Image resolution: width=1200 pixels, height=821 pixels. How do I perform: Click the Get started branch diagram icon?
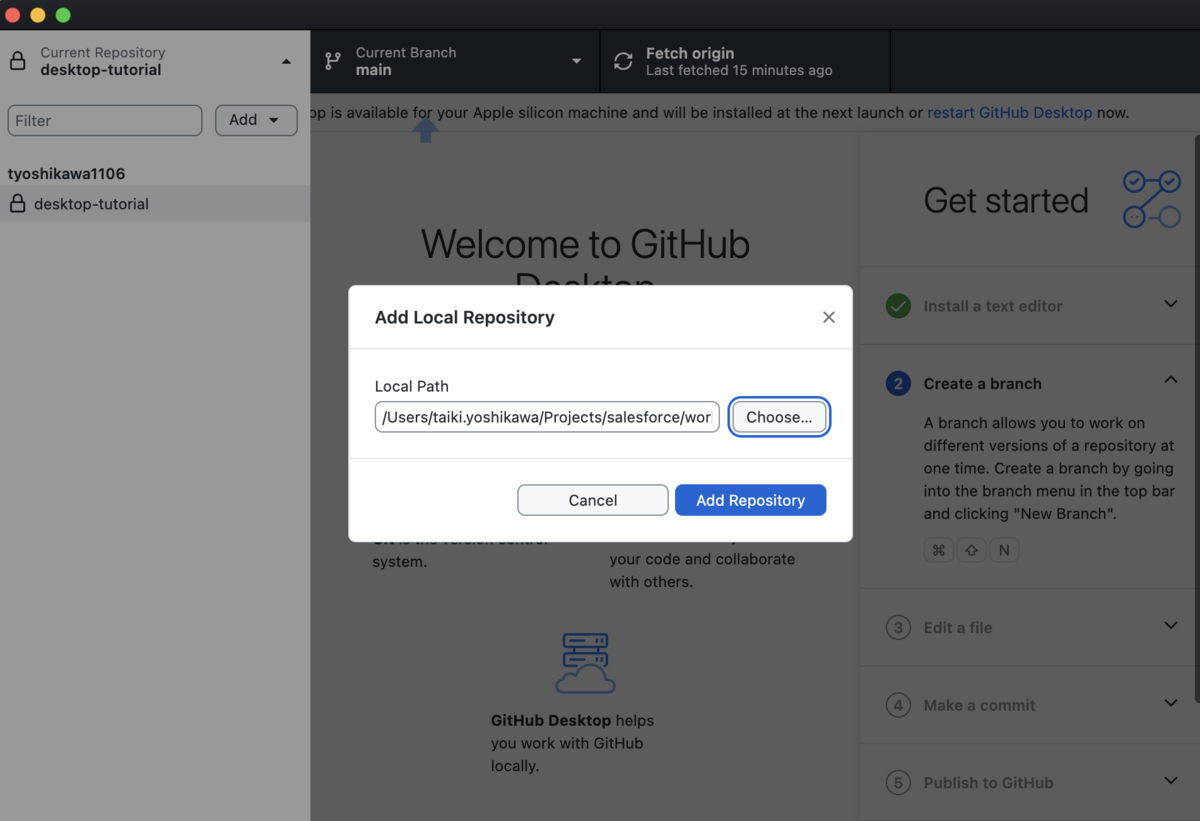coord(1152,199)
